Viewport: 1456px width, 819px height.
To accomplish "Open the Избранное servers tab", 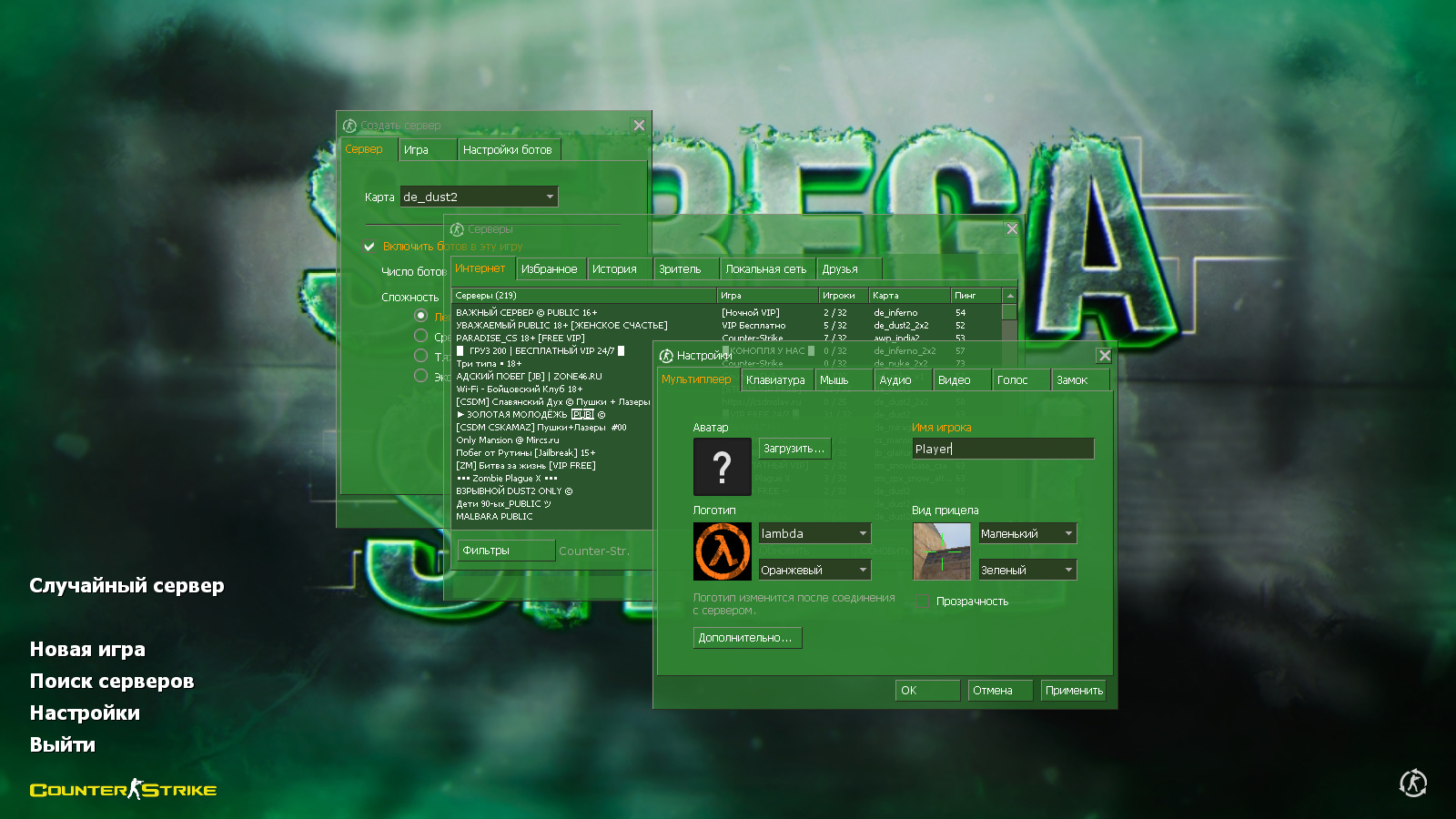I will (549, 269).
